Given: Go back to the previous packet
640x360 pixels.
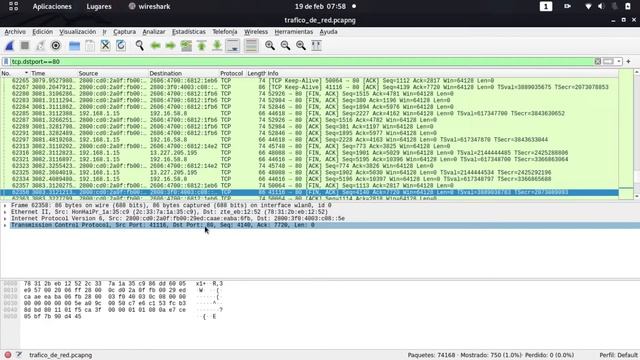Looking at the screenshot, I should [155, 45].
